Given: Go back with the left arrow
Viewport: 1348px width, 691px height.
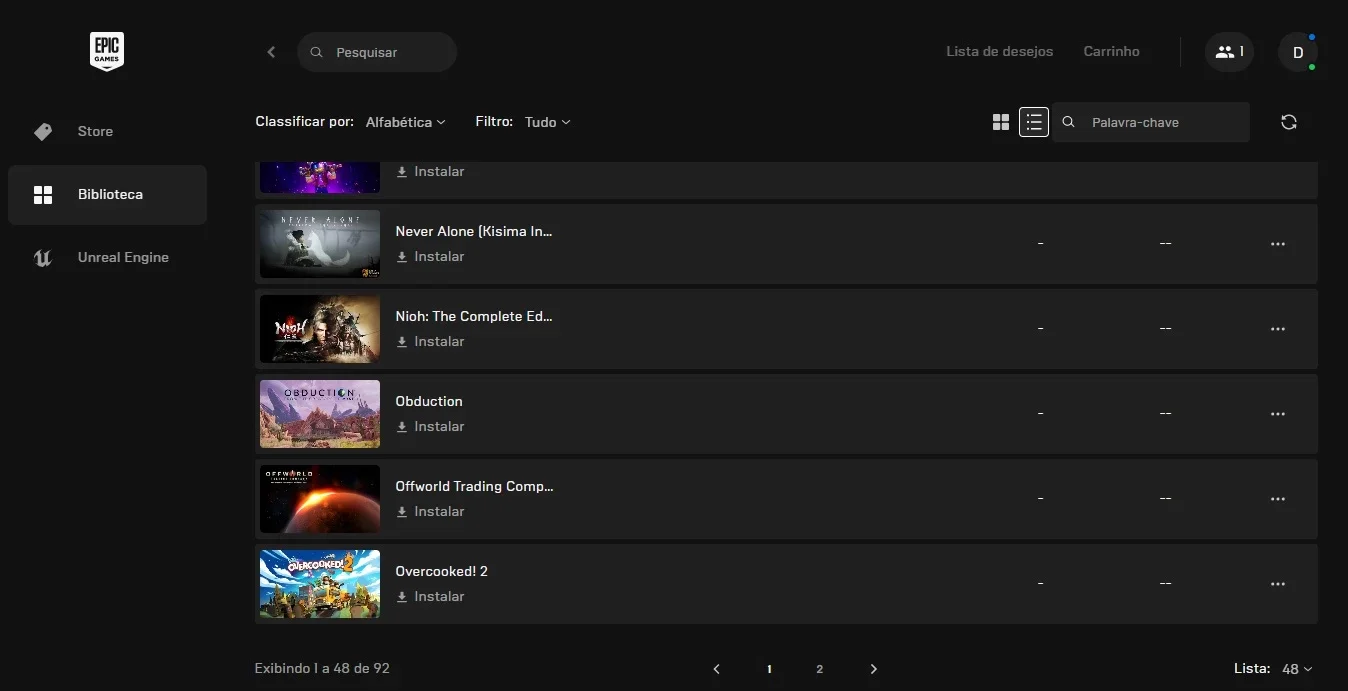Looking at the screenshot, I should point(271,52).
